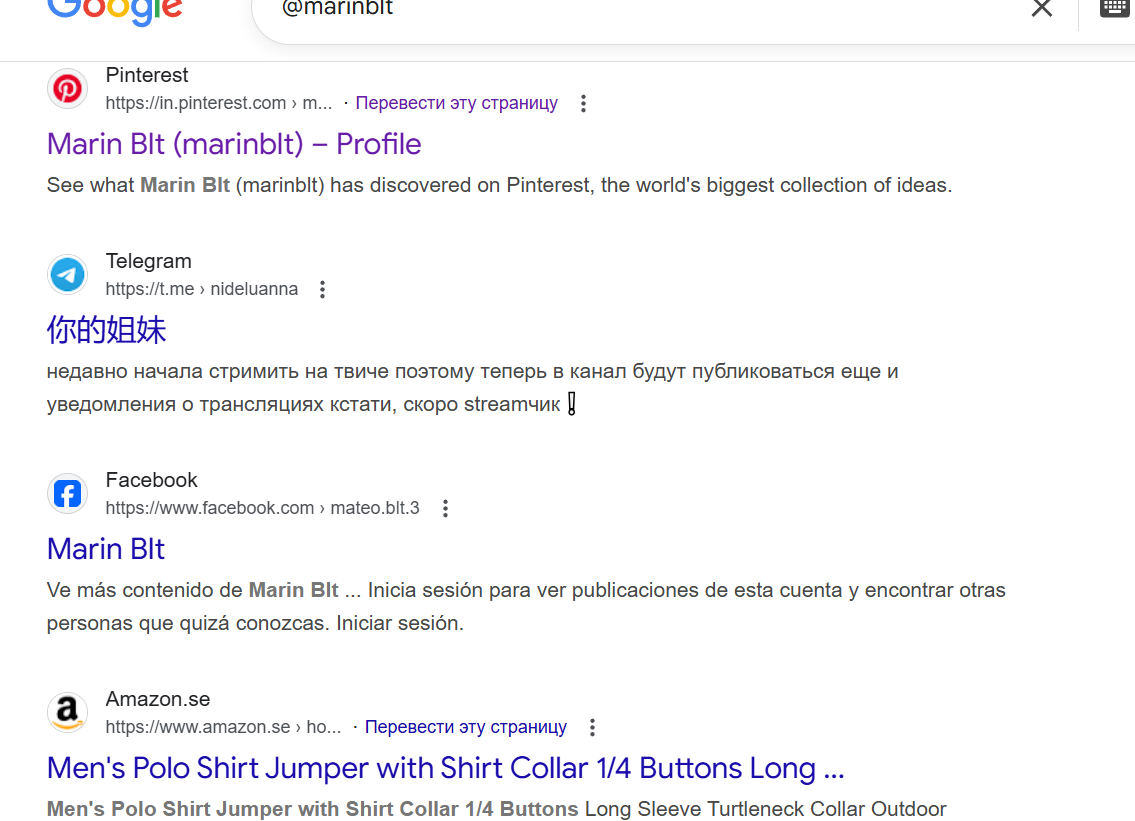
Task: Click the snippet starting 'See what Marin Blt'
Action: [x=499, y=185]
